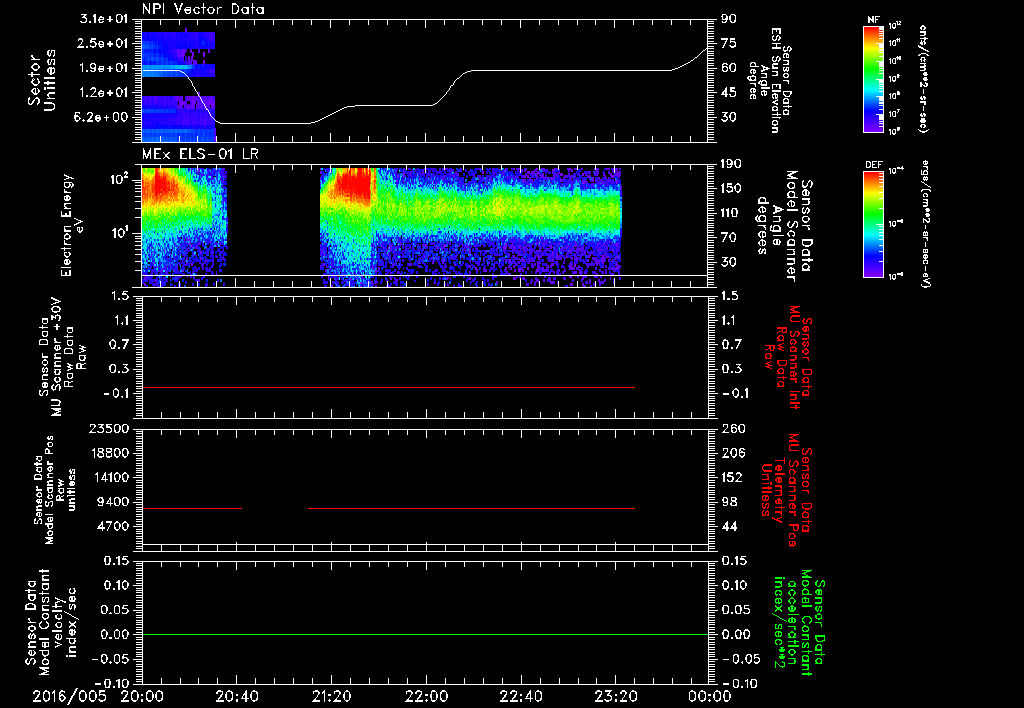Select the 22:00 time axis tick label
Screen dimensions: 1024x708
(426, 696)
